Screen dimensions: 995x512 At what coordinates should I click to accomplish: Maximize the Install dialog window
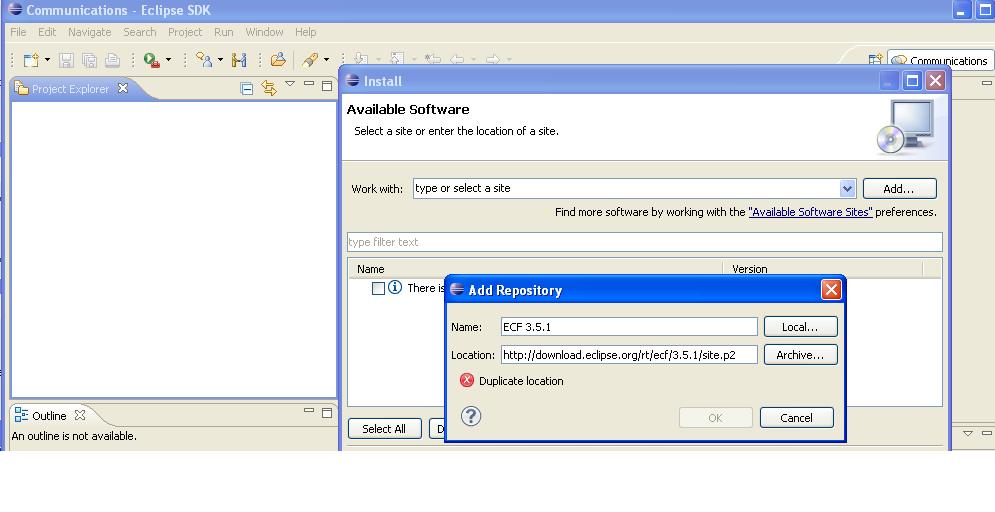point(912,81)
